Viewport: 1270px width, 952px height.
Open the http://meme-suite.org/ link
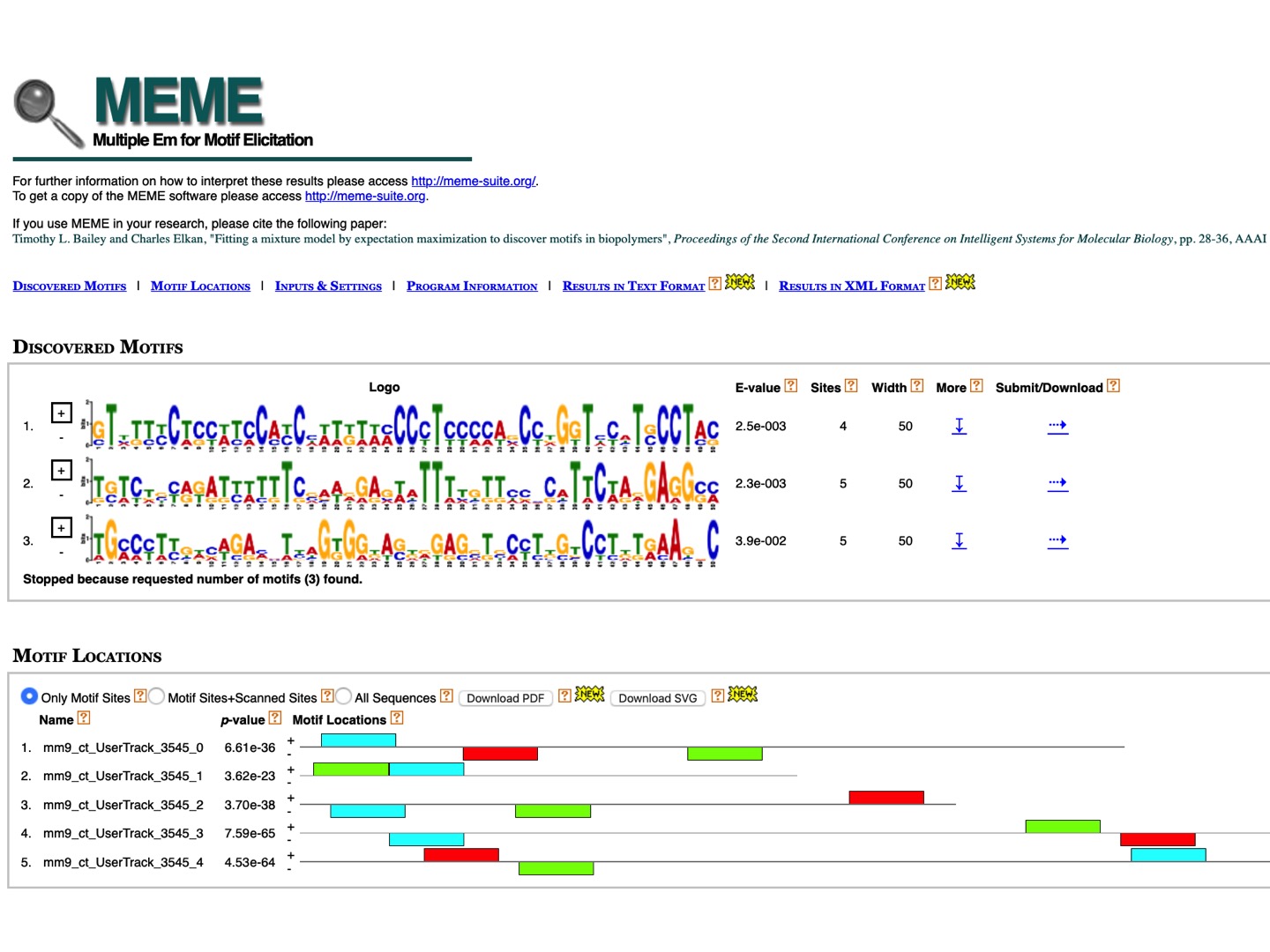474,181
